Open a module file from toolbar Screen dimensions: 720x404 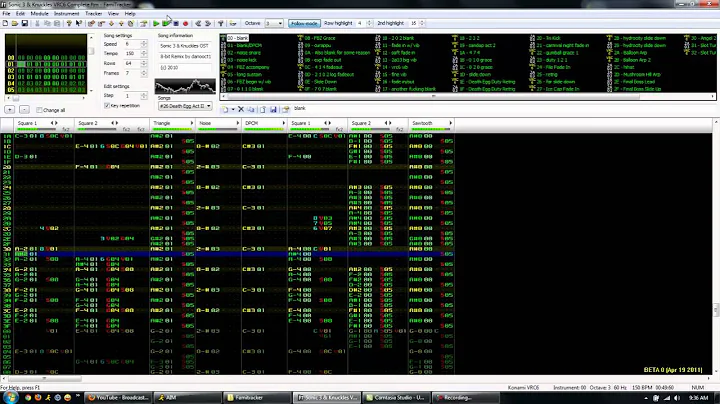click(x=15, y=23)
